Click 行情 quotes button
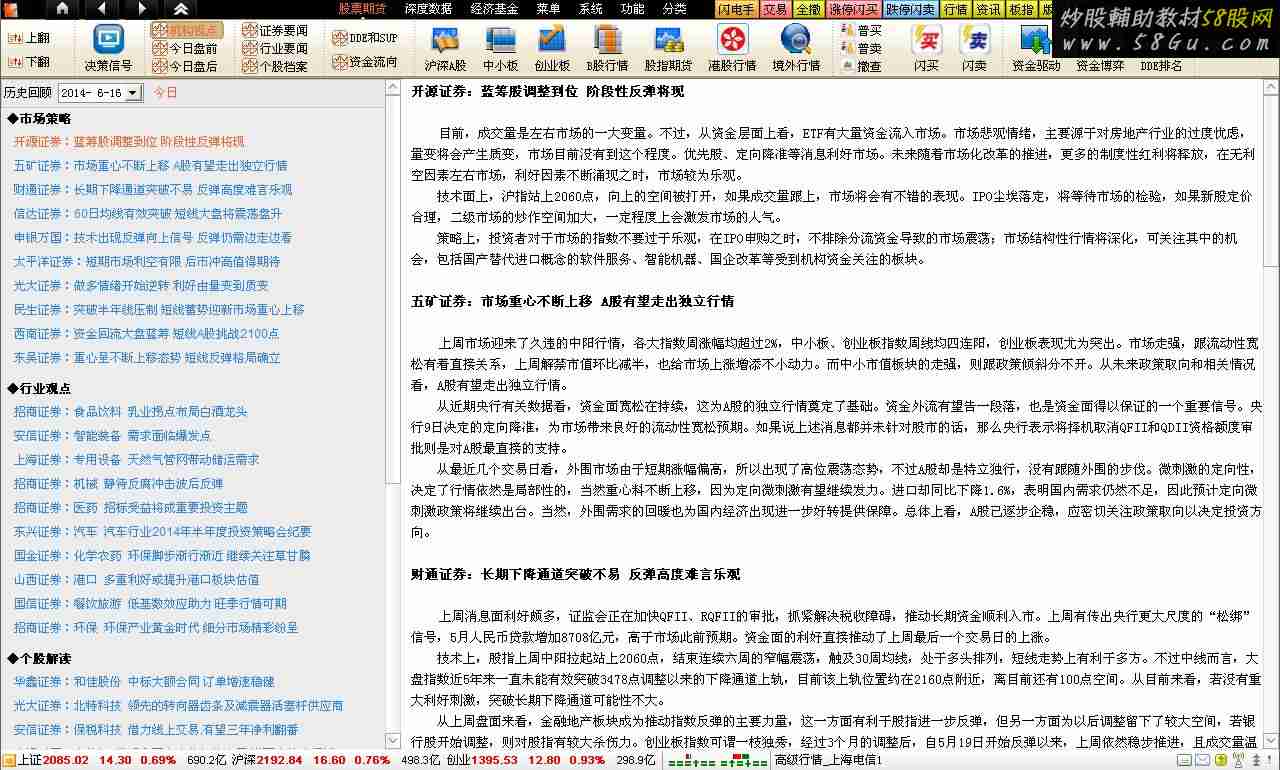This screenshot has height=770, width=1280. coord(955,9)
